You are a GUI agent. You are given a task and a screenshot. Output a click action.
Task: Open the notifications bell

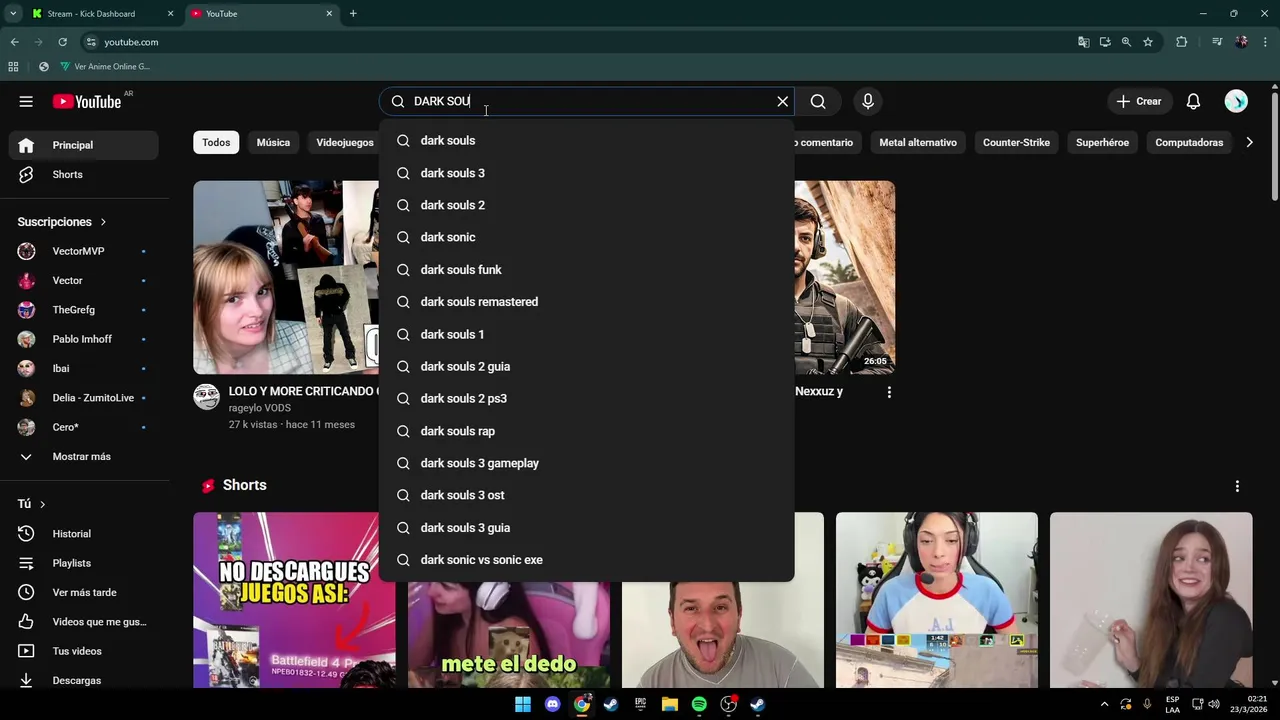coord(1193,101)
